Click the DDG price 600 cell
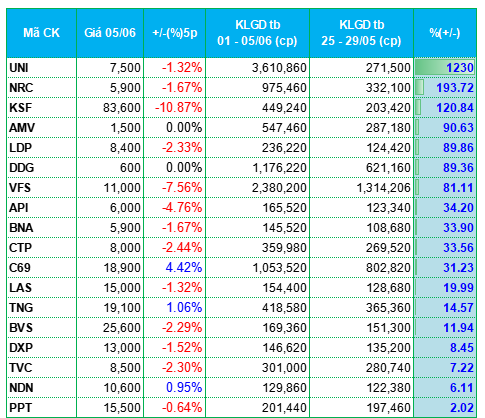Viewport: 485px width, 418px height. (110, 168)
